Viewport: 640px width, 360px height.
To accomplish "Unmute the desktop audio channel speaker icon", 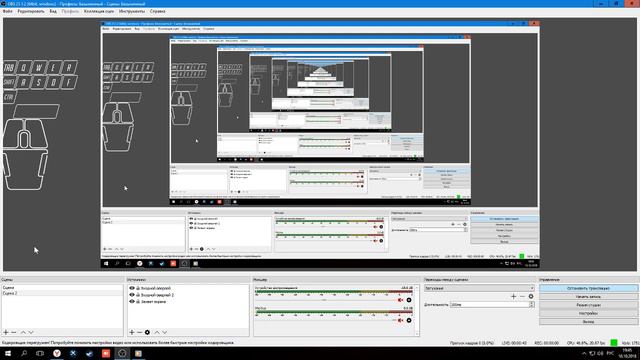I will pos(400,300).
